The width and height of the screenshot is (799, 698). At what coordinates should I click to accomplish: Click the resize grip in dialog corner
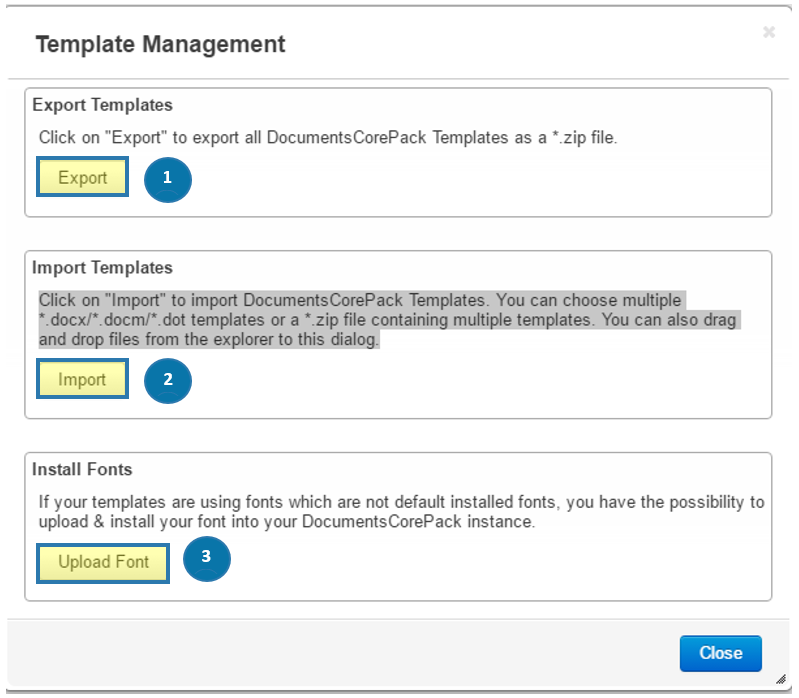click(x=781, y=679)
